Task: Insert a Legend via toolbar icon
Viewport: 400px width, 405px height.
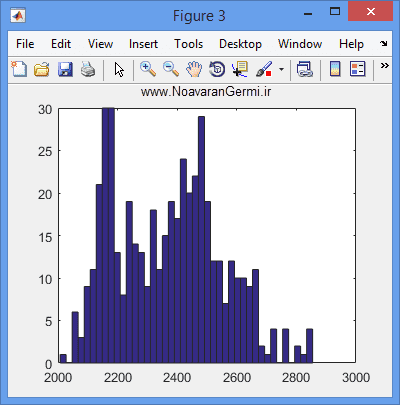Action: pyautogui.click(x=358, y=69)
